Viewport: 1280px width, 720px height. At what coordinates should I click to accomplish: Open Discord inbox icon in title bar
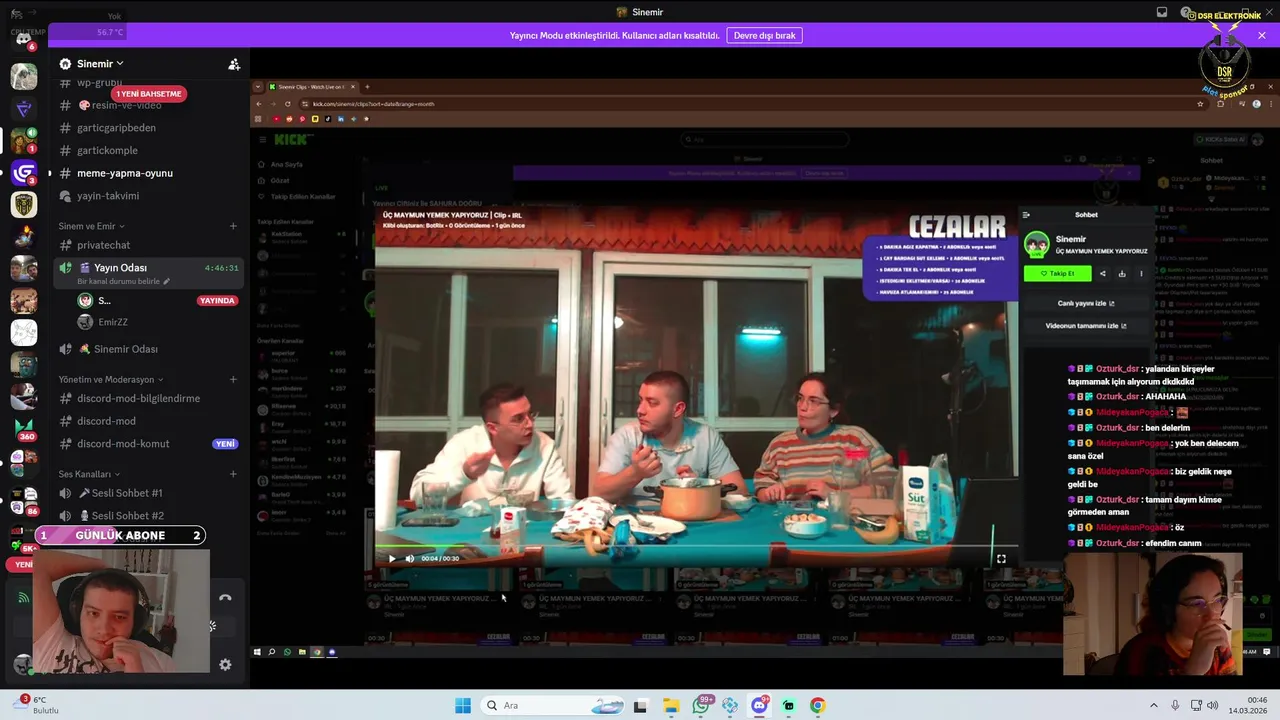tap(1162, 12)
